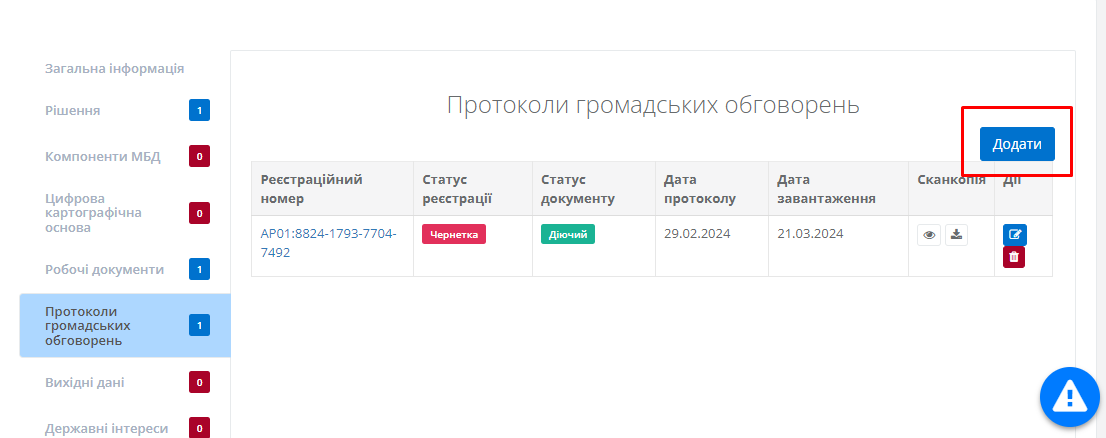
Task: Navigate to Державні інтереси section
Action: coord(106,429)
